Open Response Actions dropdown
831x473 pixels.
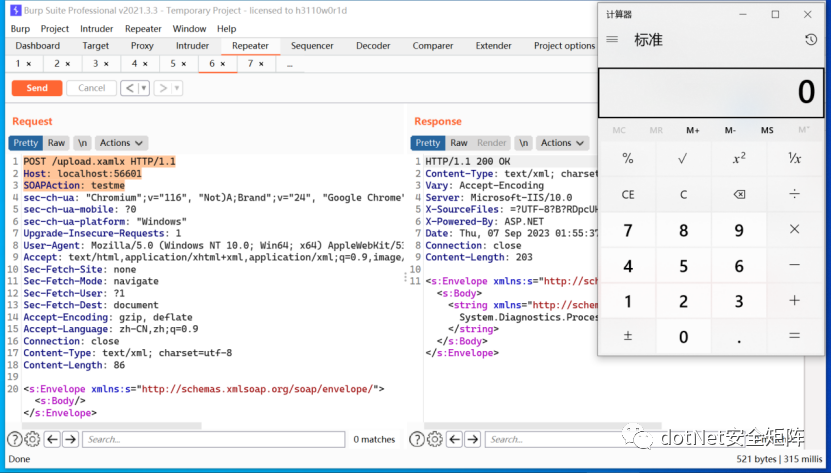pyautogui.click(x=562, y=143)
